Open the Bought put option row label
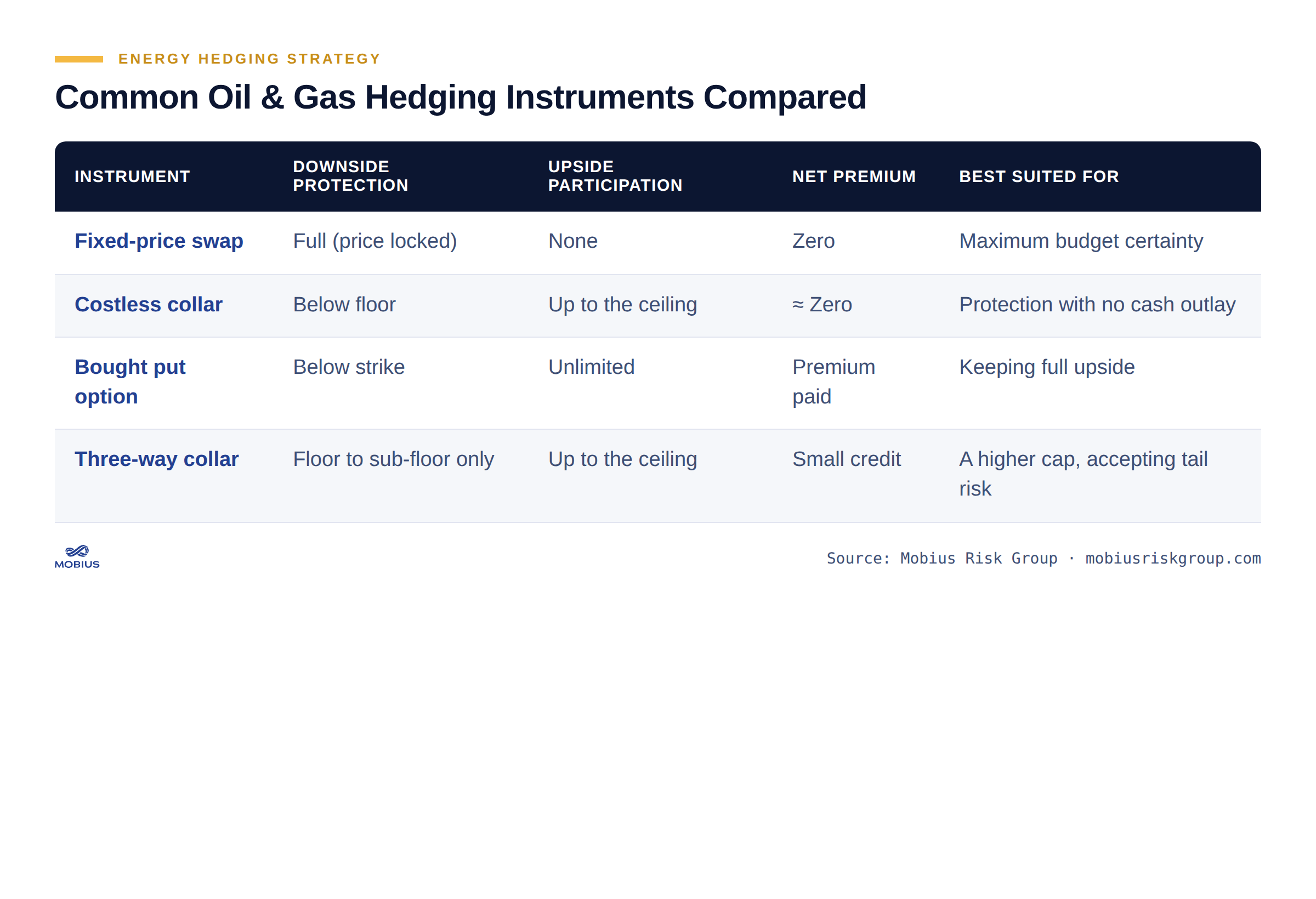Image resolution: width=1316 pixels, height=899 pixels. [131, 382]
